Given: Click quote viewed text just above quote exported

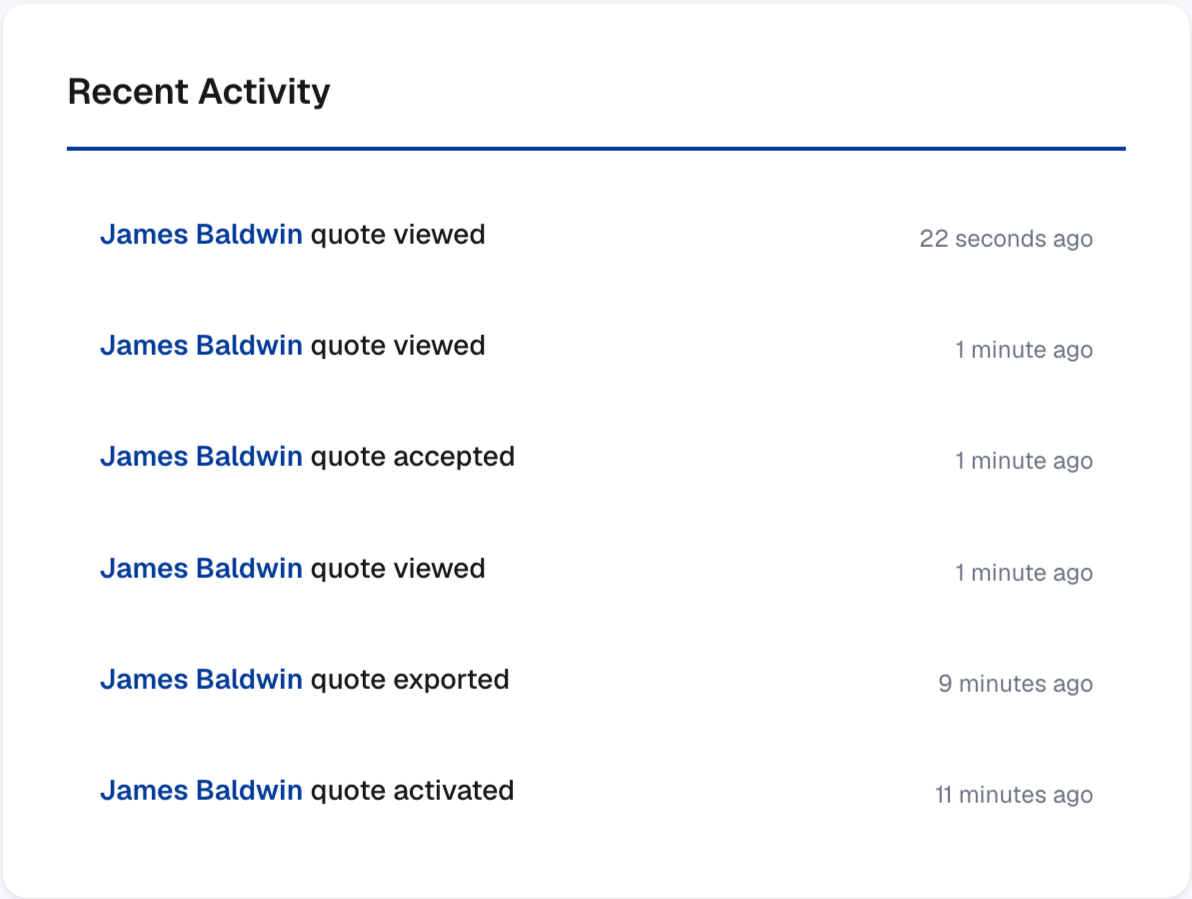Looking at the screenshot, I should (x=398, y=568).
